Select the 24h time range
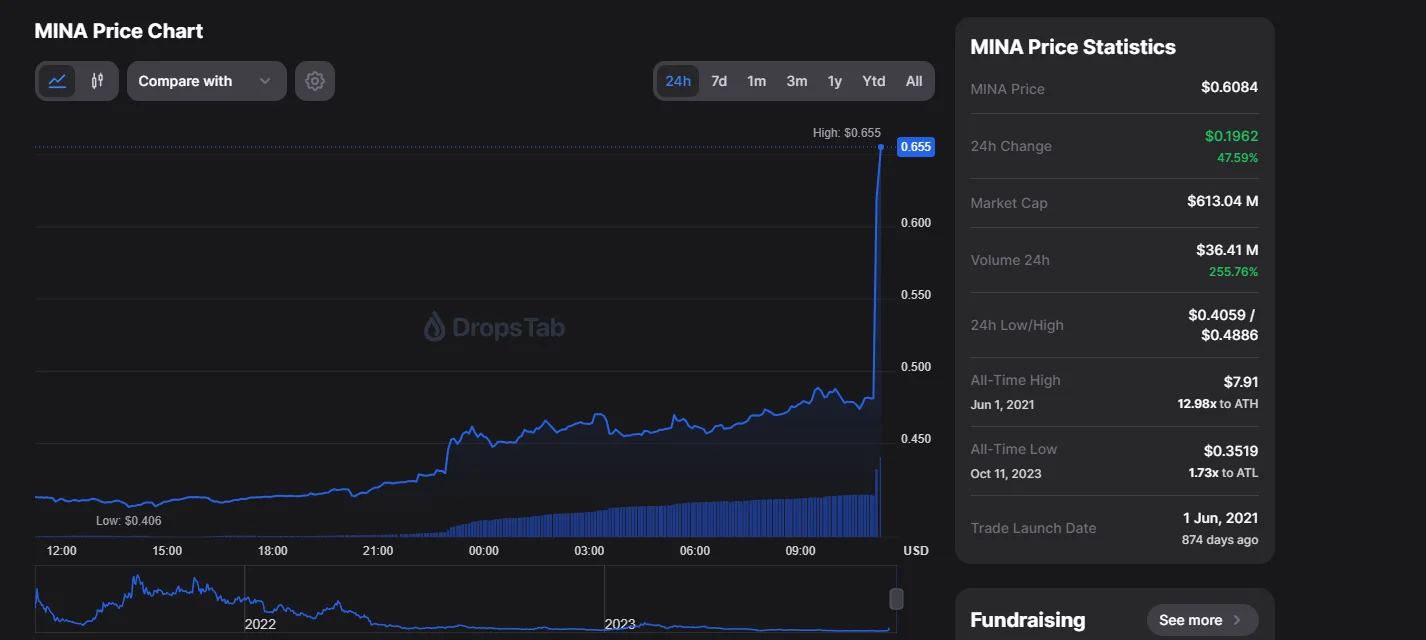The width and height of the screenshot is (1426, 640). [678, 81]
